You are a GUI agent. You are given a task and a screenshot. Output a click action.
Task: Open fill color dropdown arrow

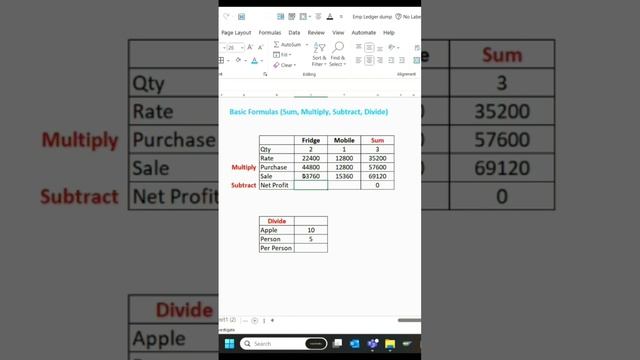pyautogui.click(x=245, y=61)
